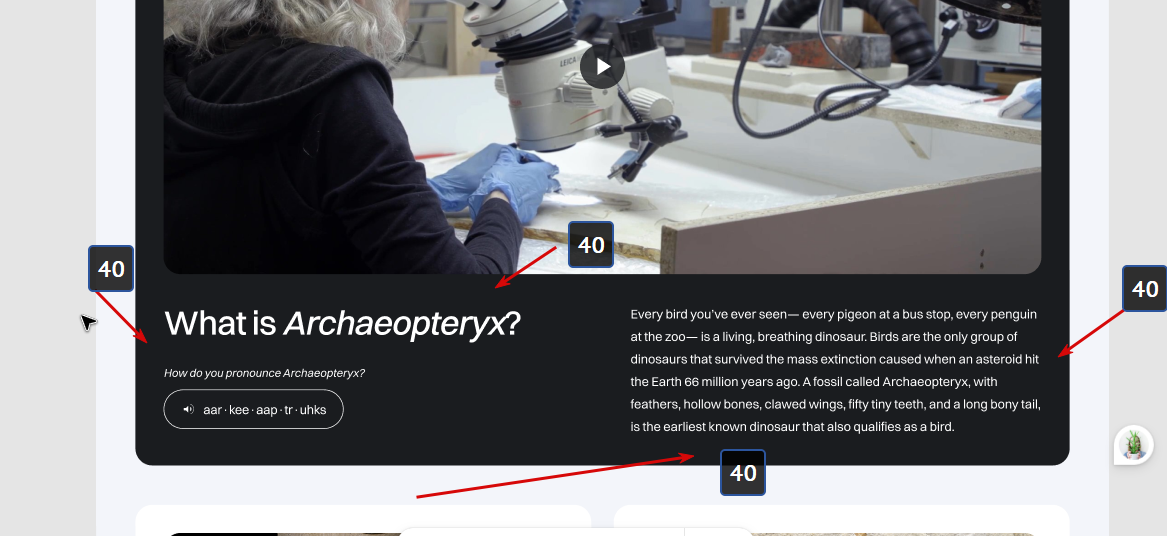Click the potted plant floating widget icon
1167x536 pixels.
1133,445
